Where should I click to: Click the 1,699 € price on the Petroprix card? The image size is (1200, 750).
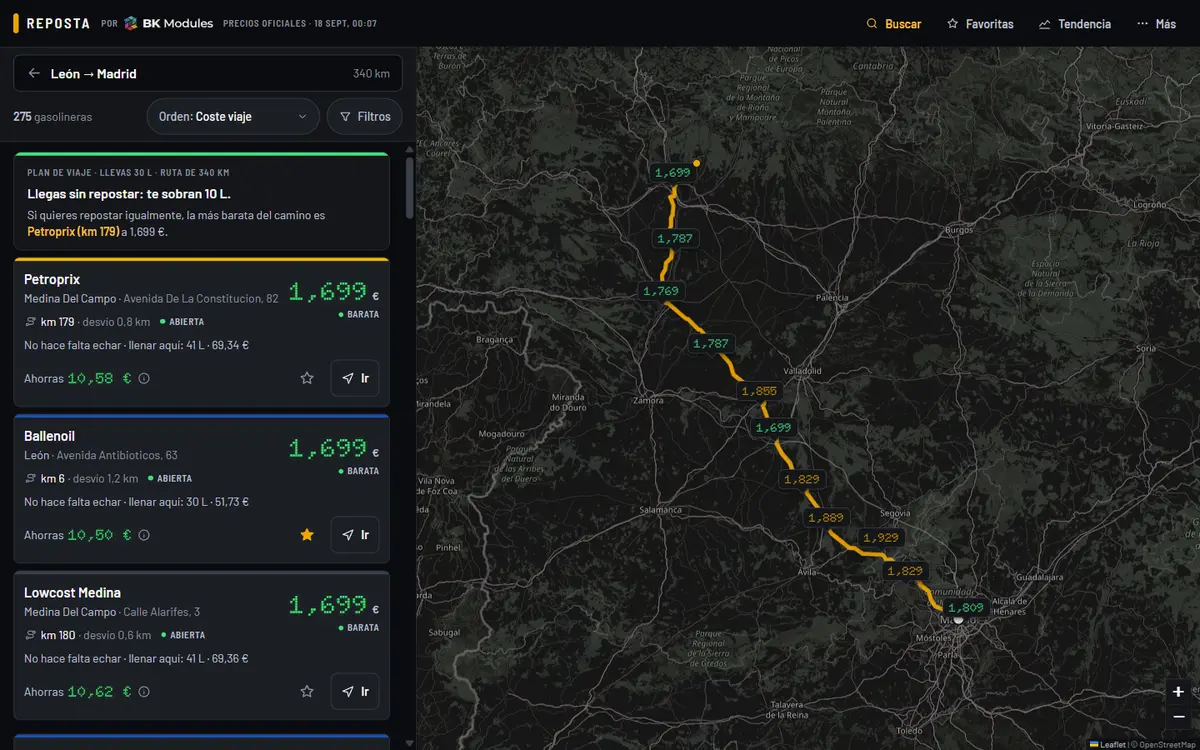click(334, 292)
